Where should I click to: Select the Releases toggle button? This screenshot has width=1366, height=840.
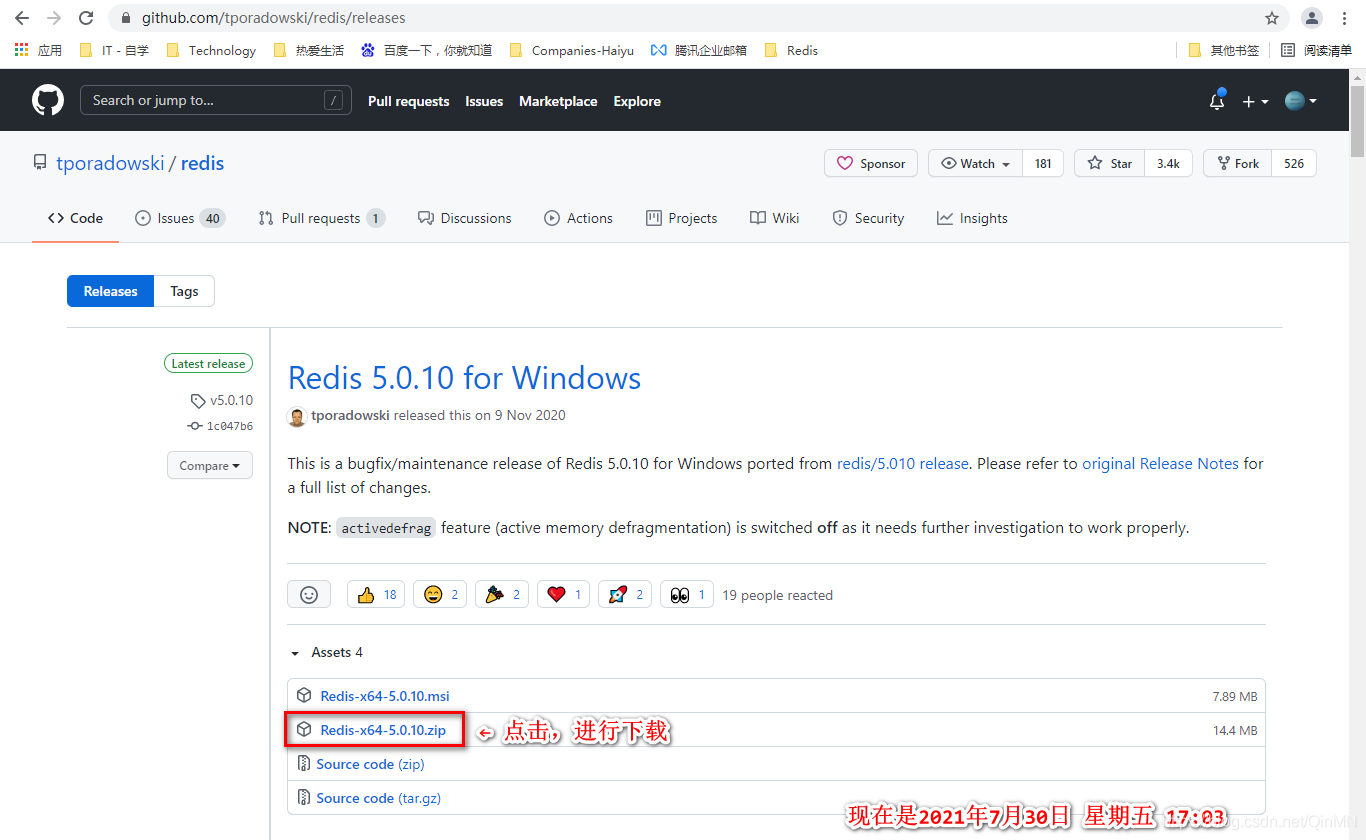[110, 291]
